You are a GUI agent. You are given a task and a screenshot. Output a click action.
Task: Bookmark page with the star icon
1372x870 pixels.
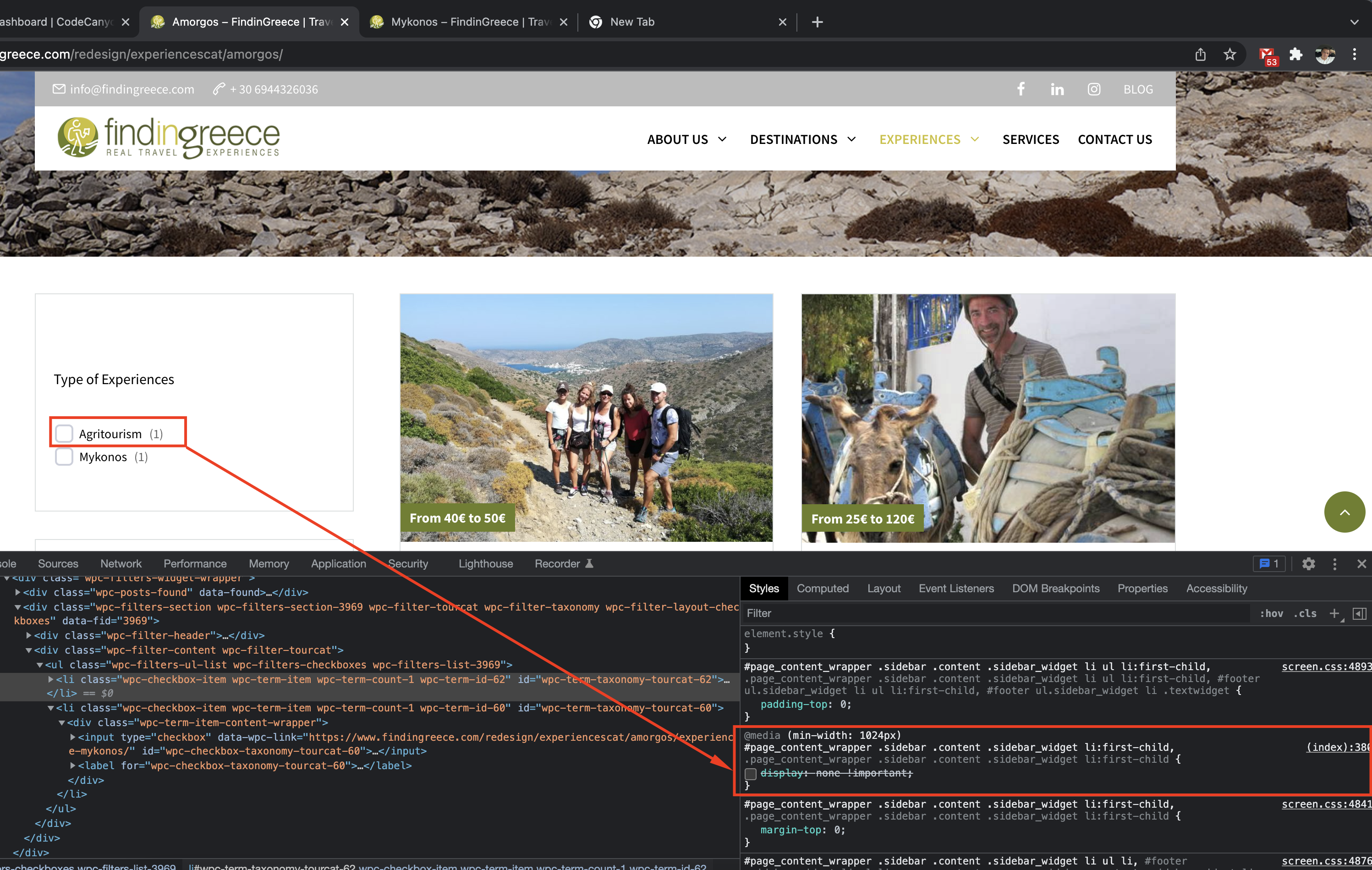[x=1229, y=55]
